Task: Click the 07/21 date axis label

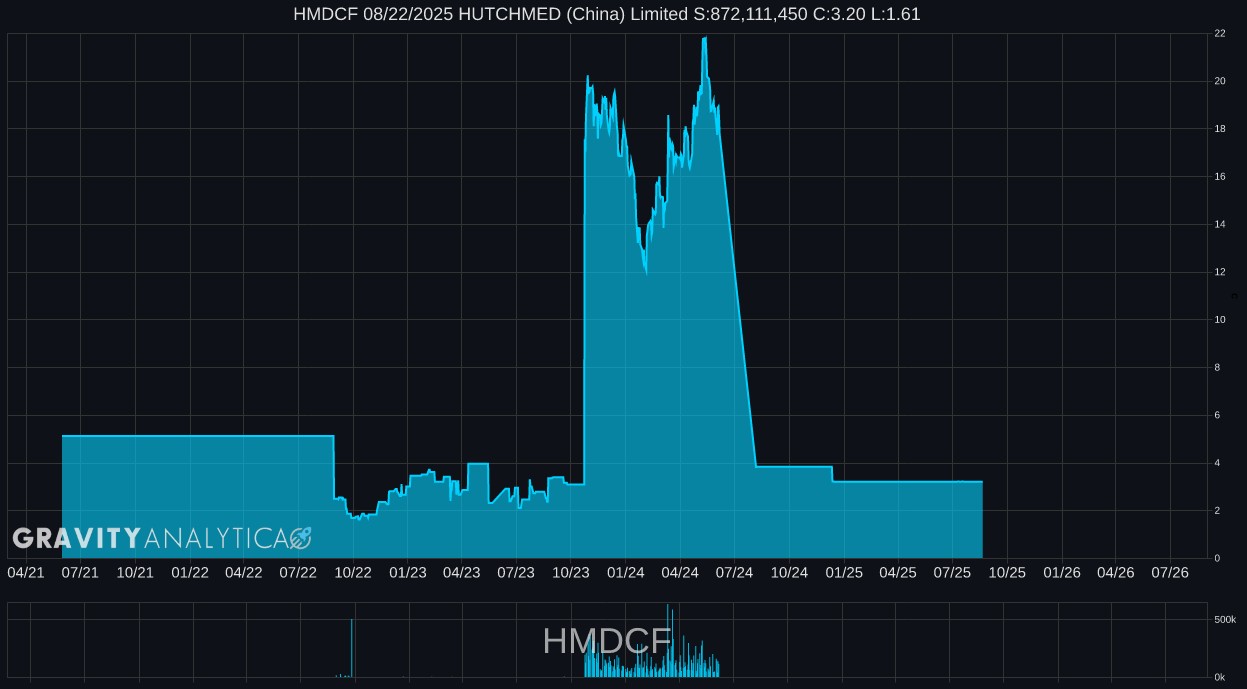Action: pos(80,572)
